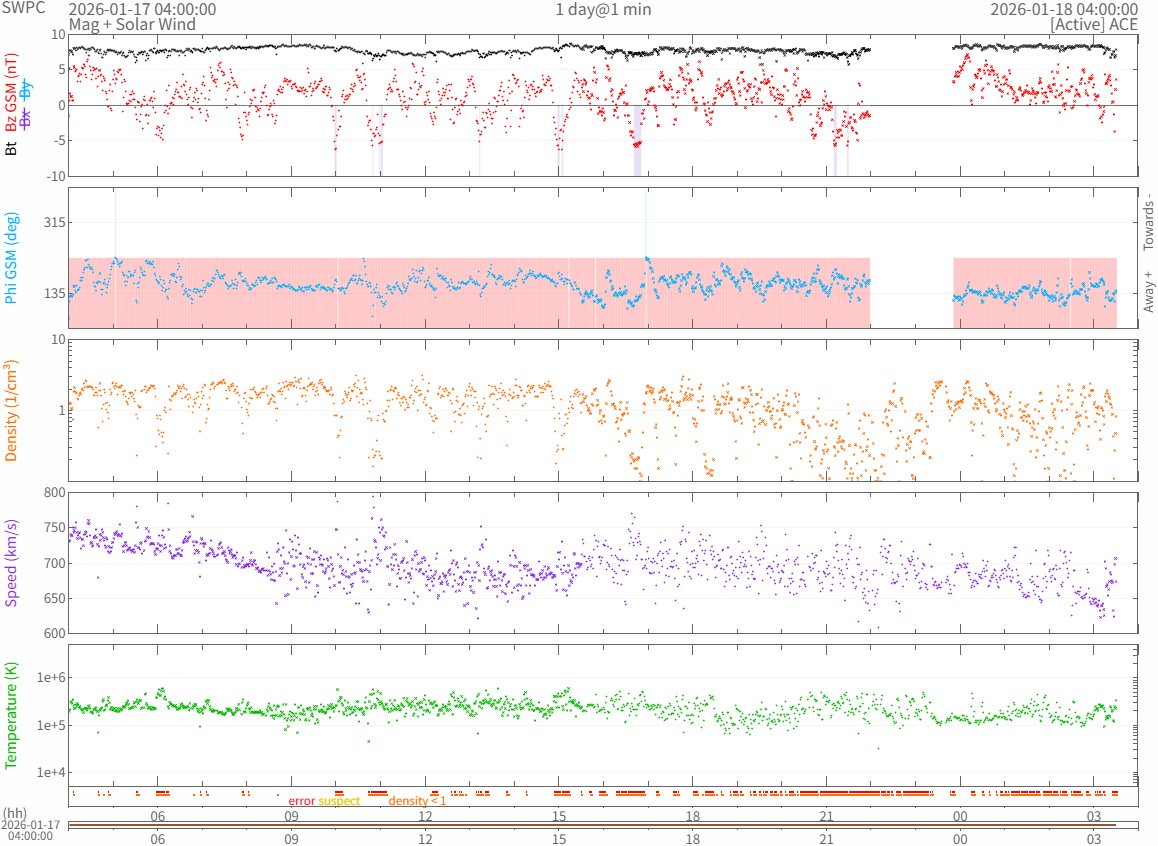Click the green Temperature (K) axis label

click(12, 715)
